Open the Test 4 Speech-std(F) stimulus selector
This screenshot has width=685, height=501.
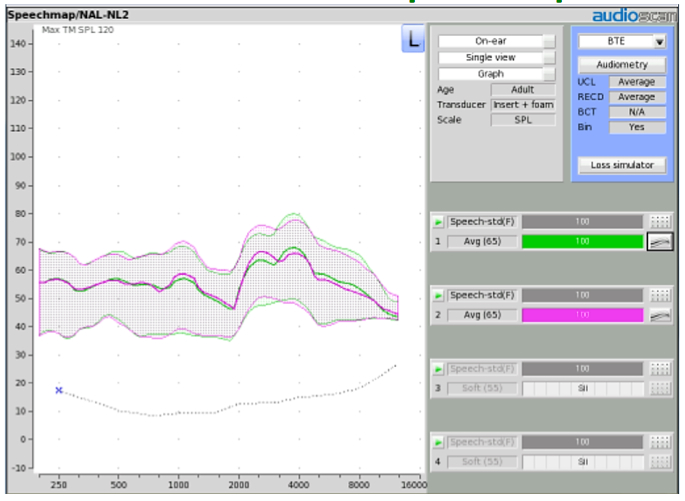482,442
